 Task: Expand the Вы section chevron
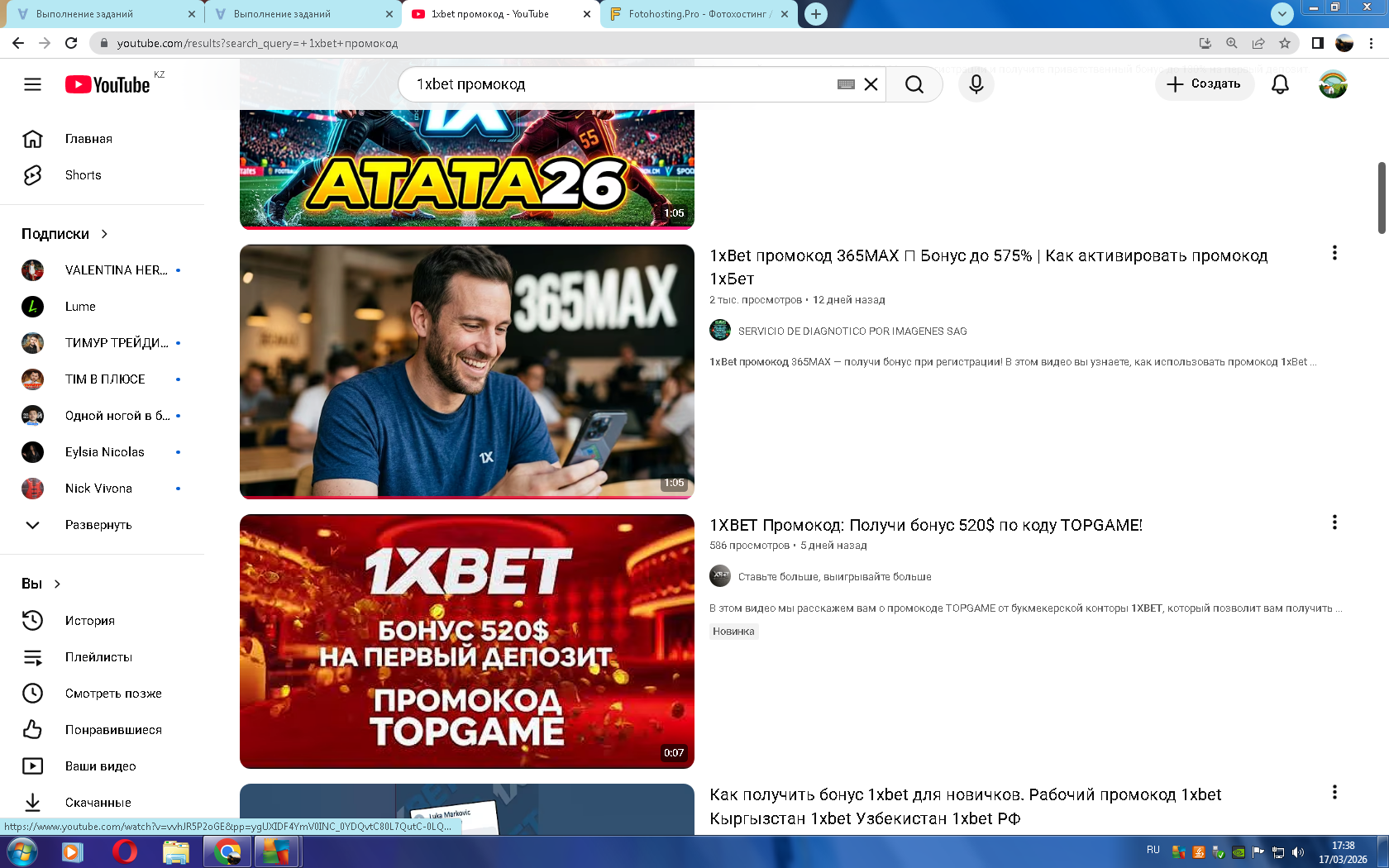(57, 584)
